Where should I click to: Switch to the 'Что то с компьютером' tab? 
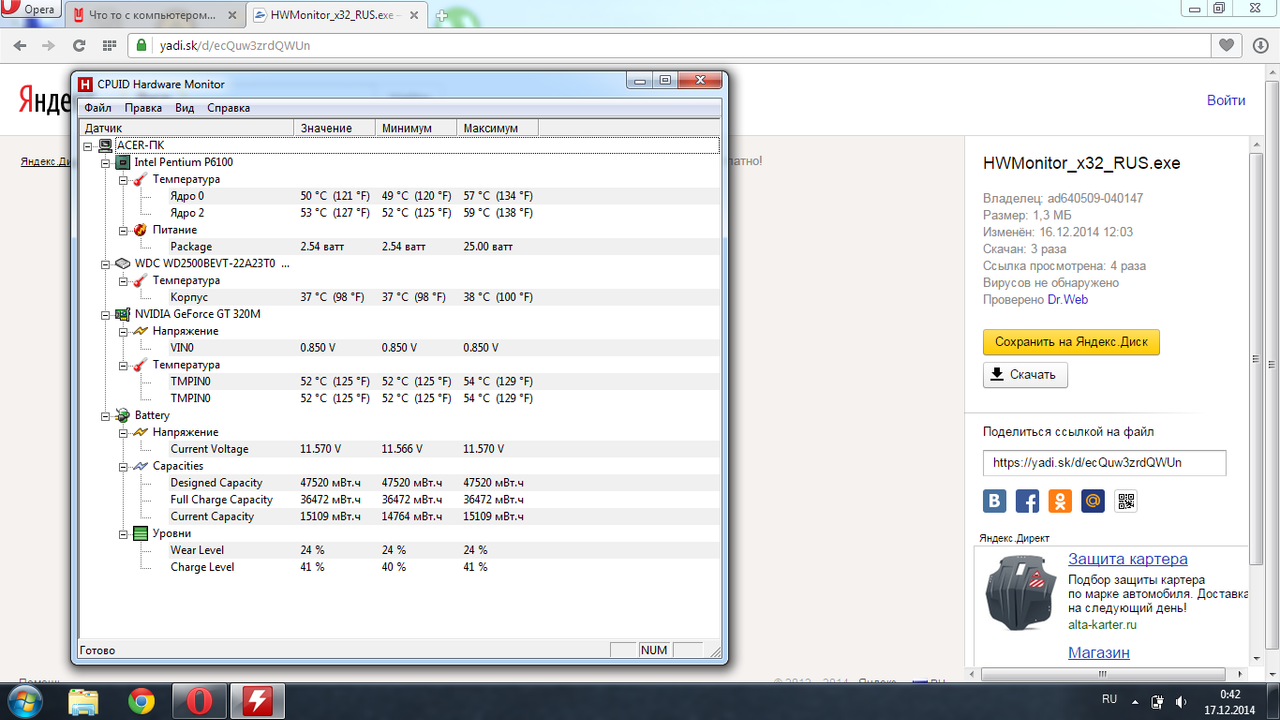(153, 16)
